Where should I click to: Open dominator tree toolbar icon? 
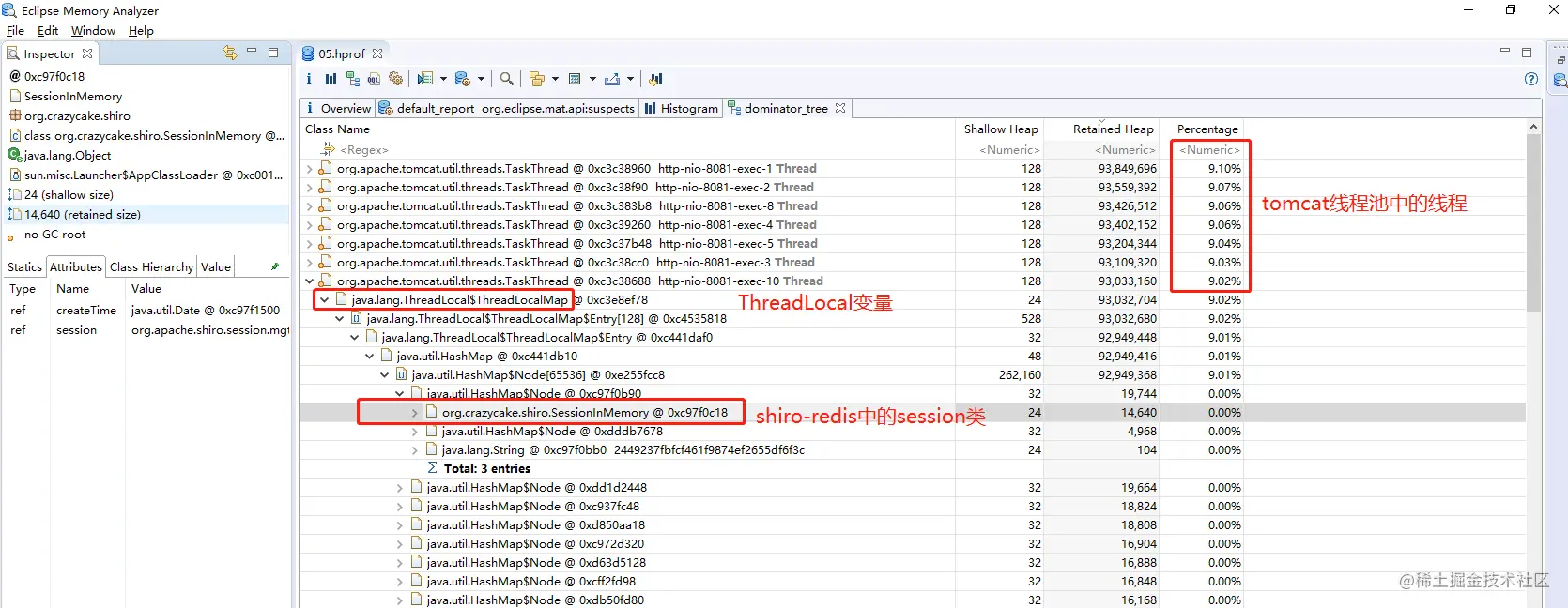[x=353, y=79]
